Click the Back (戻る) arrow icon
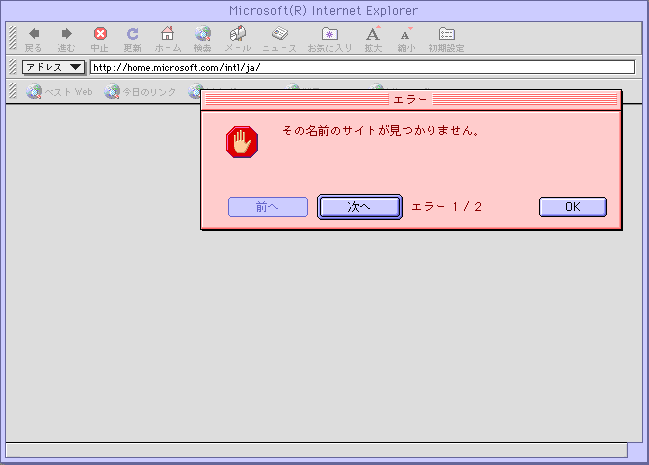 [x=34, y=34]
